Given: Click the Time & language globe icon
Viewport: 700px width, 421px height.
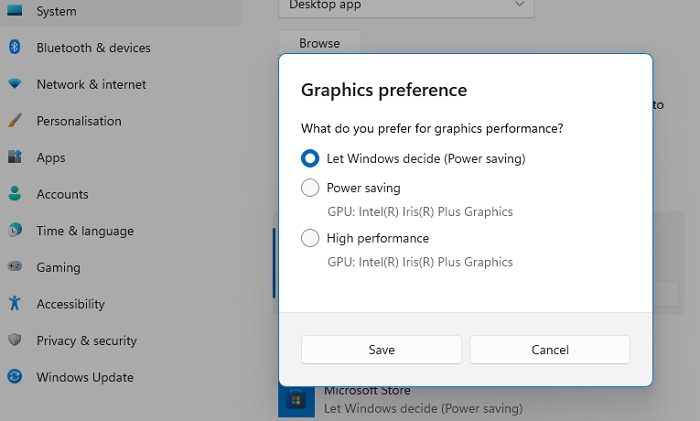Looking at the screenshot, I should click(x=15, y=231).
